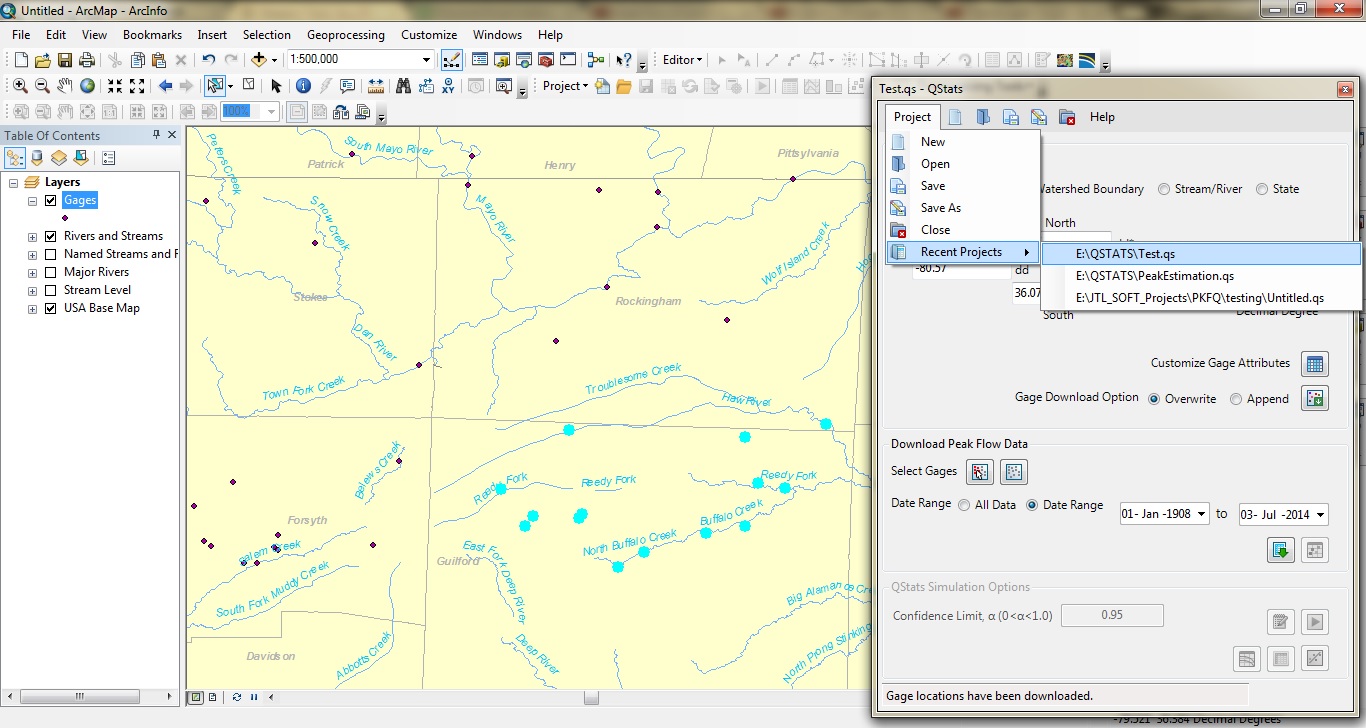Open the Find binoculars tool
This screenshot has width=1366, height=728.
pyautogui.click(x=403, y=86)
